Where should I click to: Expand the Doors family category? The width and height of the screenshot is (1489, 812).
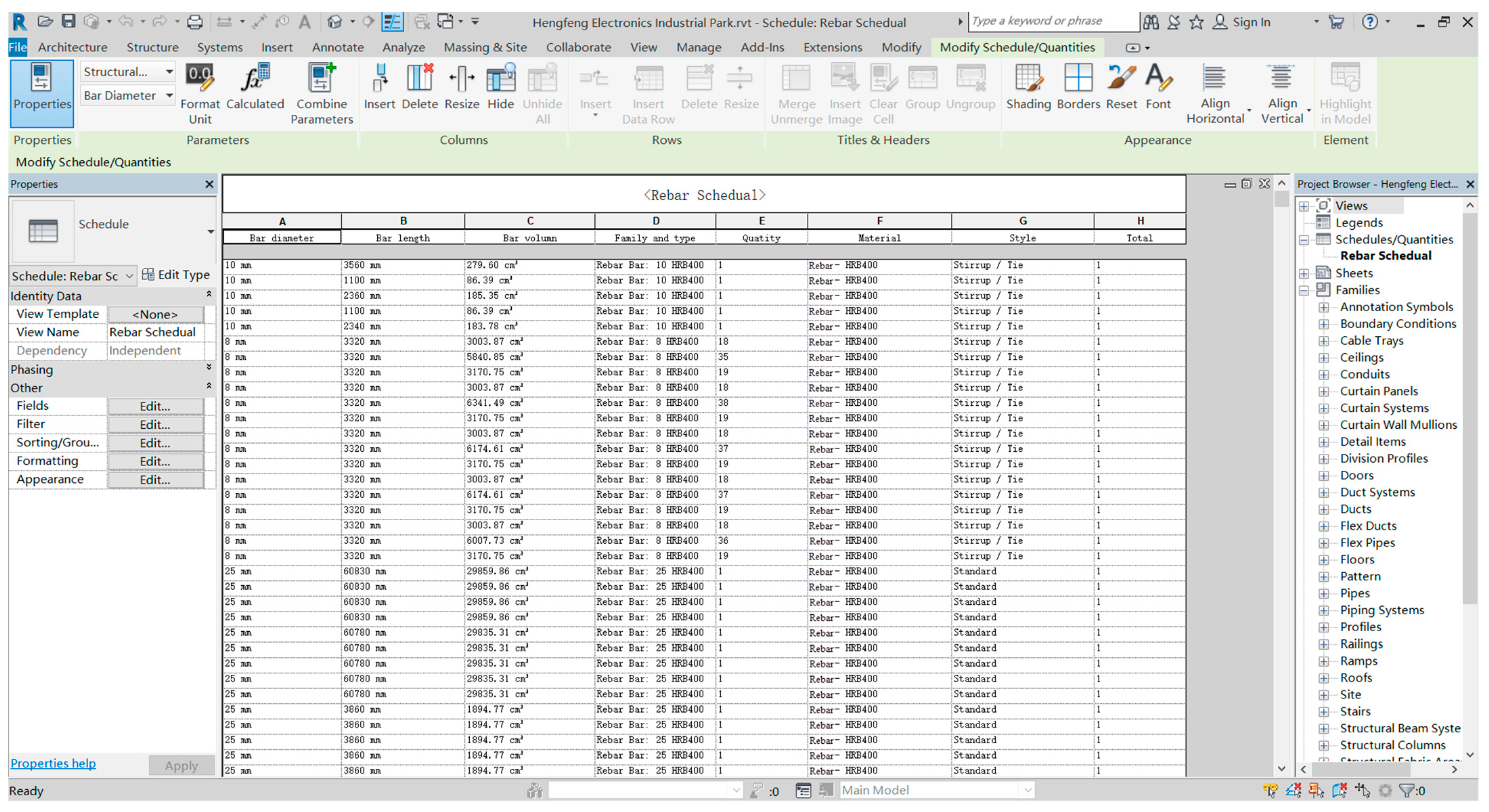1323,476
